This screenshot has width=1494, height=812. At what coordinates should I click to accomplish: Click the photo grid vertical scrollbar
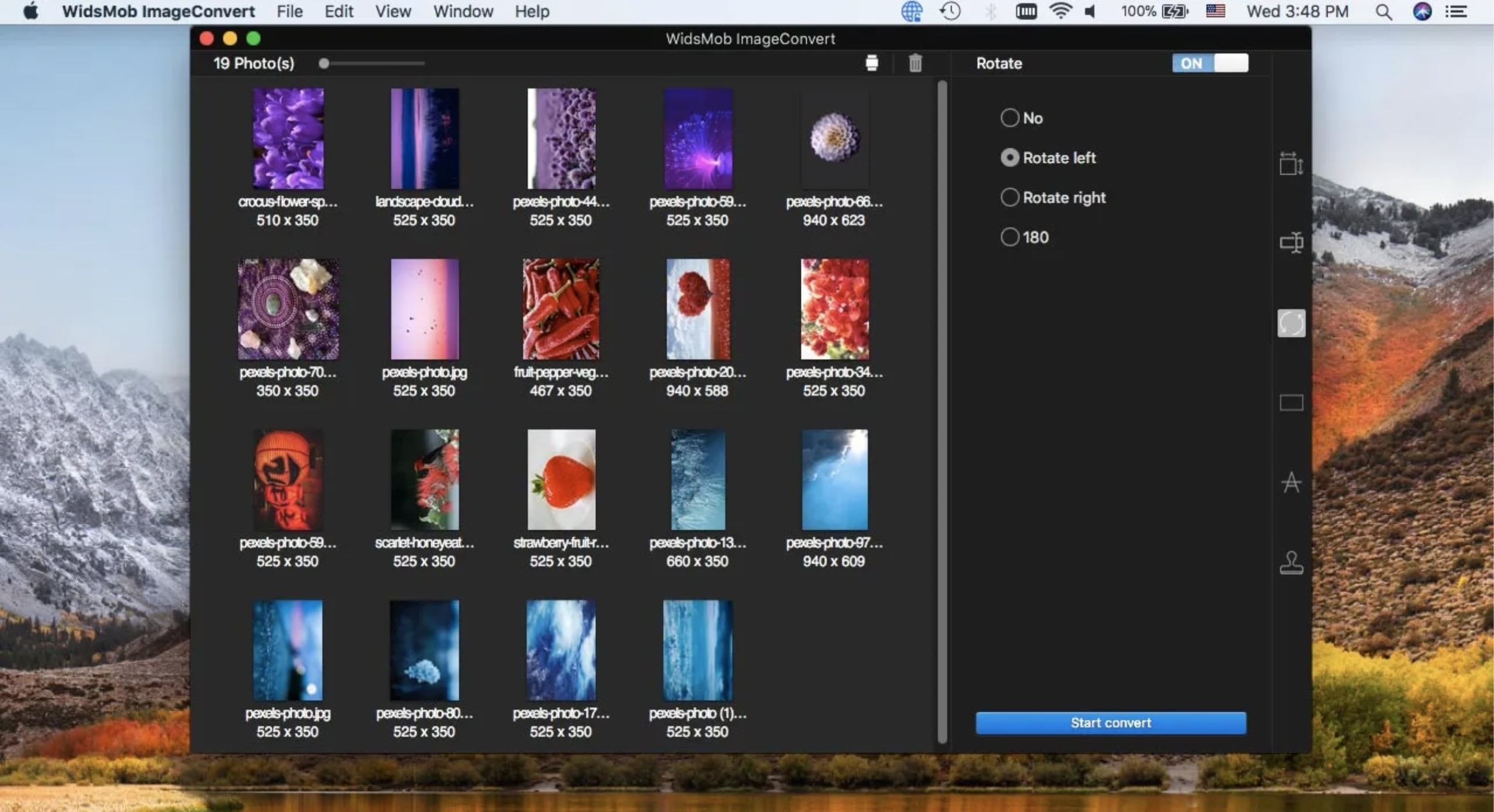click(942, 410)
